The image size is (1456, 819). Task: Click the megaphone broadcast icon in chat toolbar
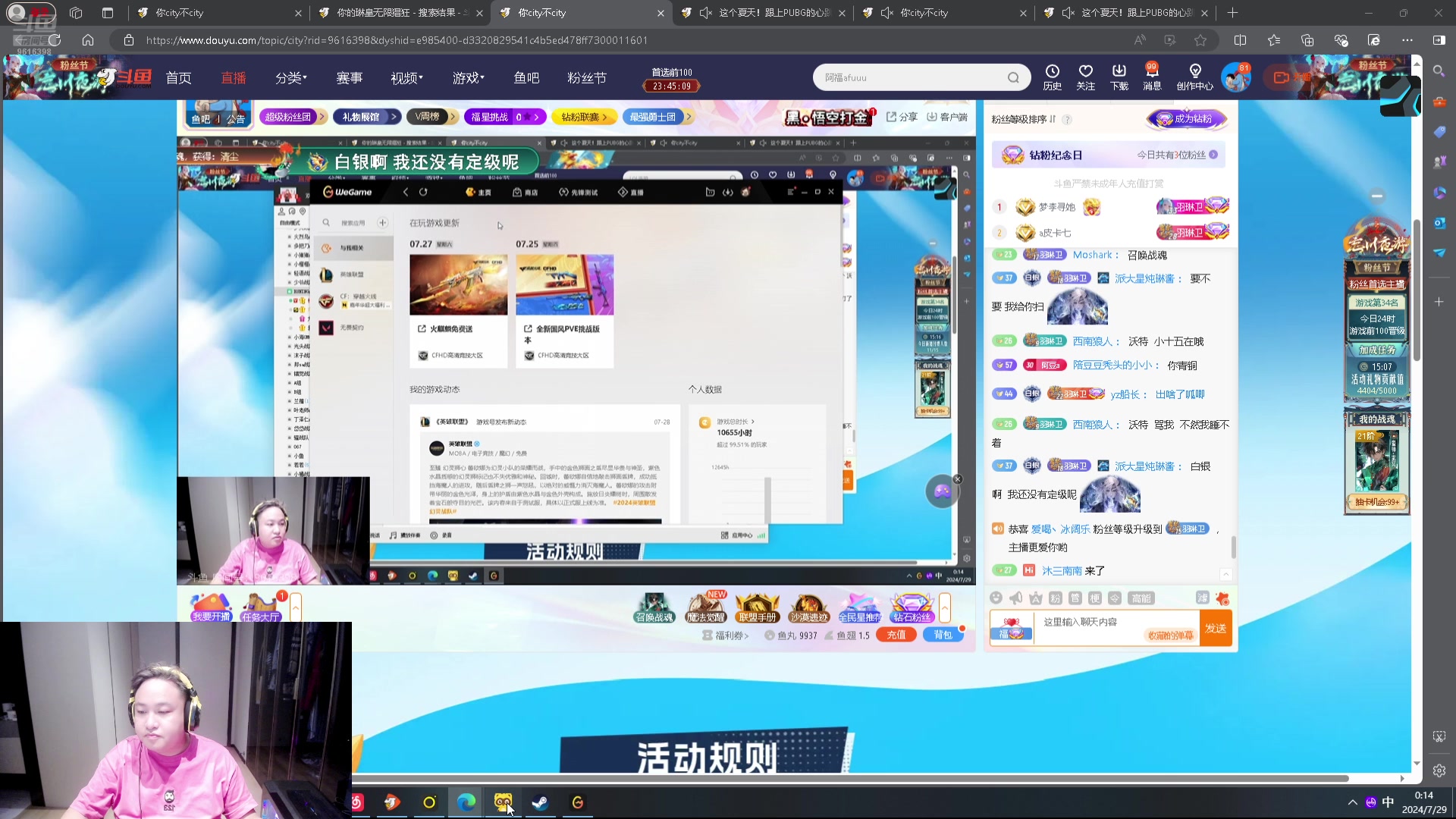pyautogui.click(x=1016, y=598)
